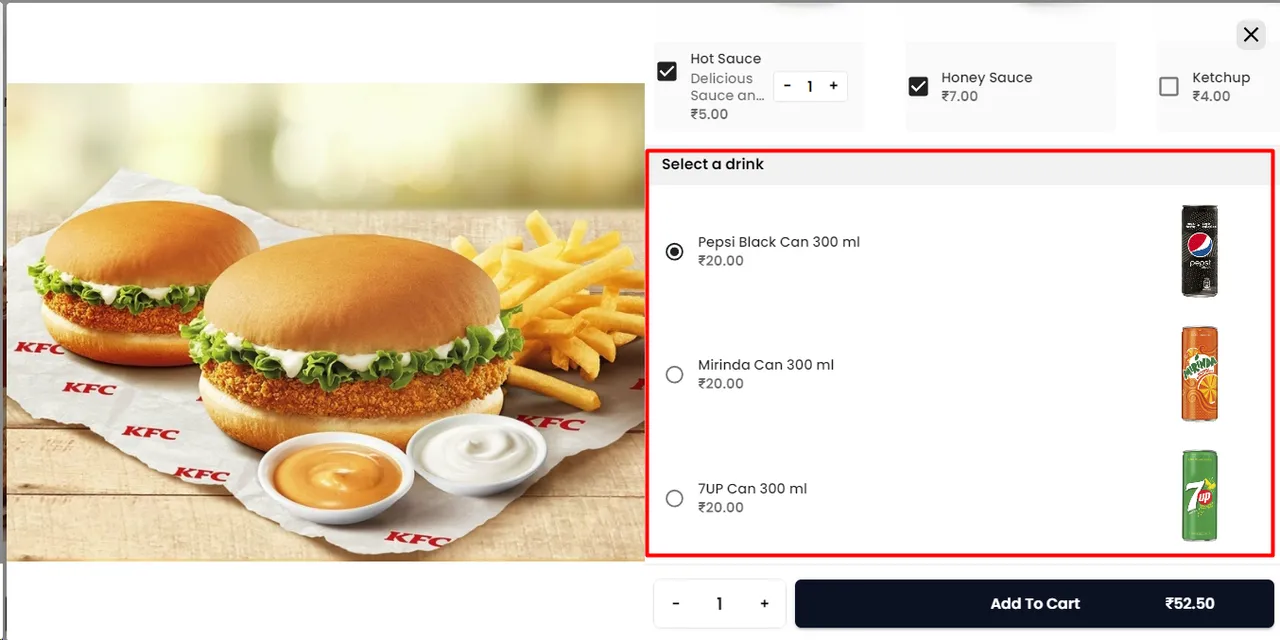The image size is (1280, 640).
Task: Increase Hot Sauce quantity with plus
Action: (x=833, y=86)
